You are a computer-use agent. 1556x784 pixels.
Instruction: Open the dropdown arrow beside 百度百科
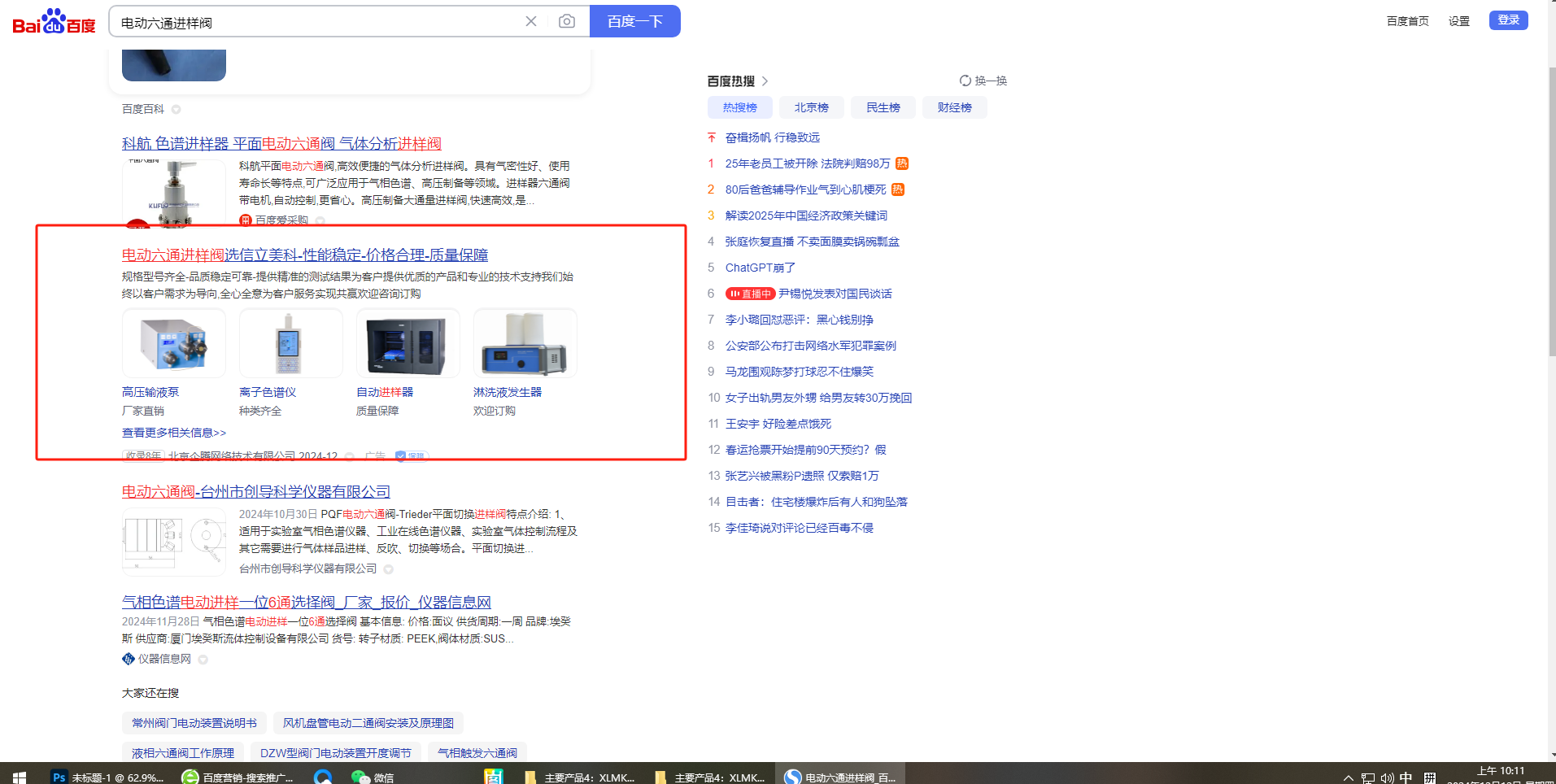pos(177,110)
